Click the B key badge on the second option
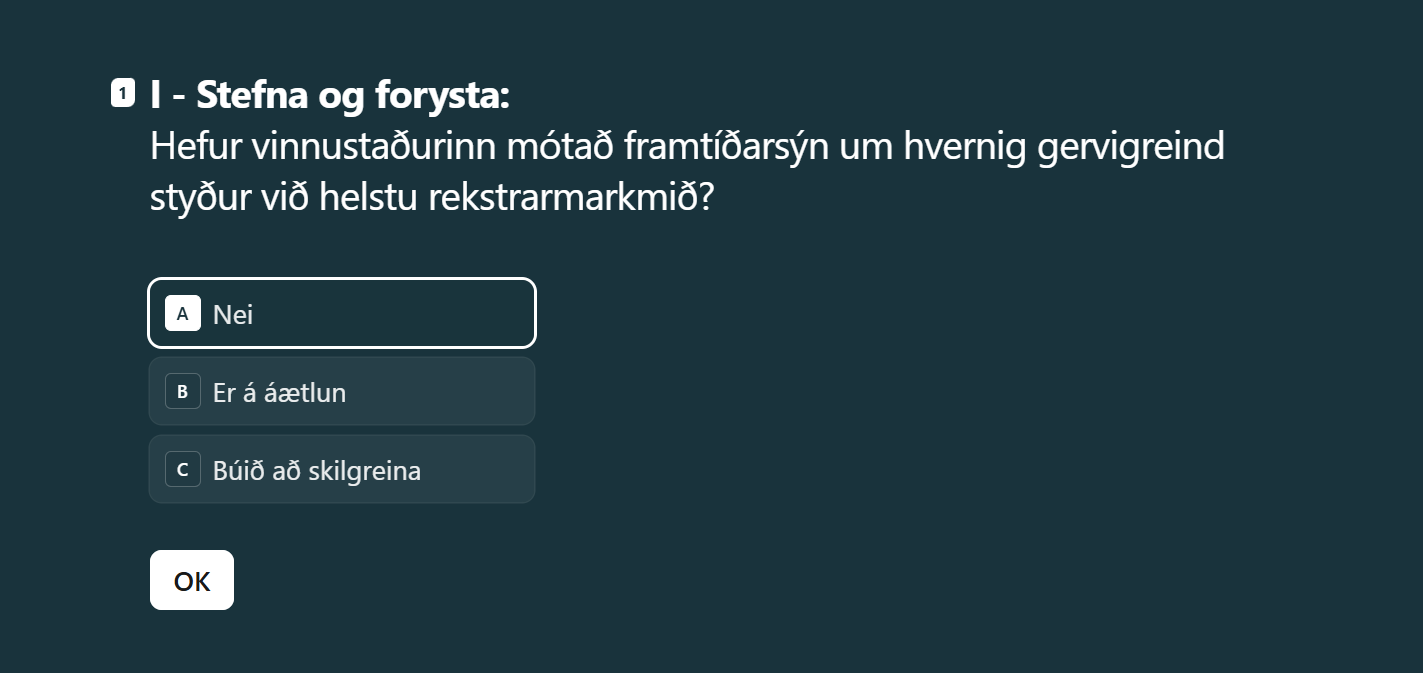This screenshot has height=673, width=1423. [181, 391]
